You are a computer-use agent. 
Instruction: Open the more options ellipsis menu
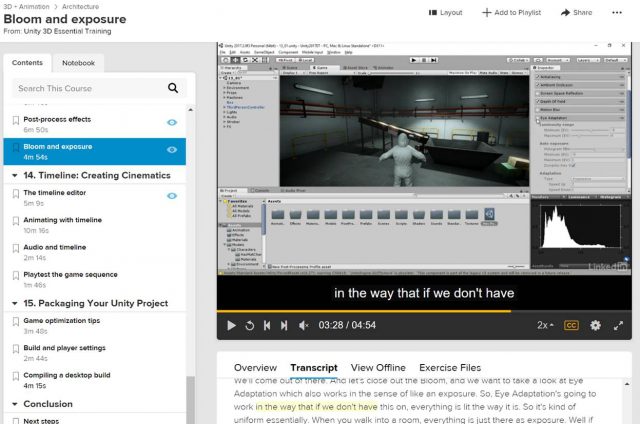(x=617, y=13)
